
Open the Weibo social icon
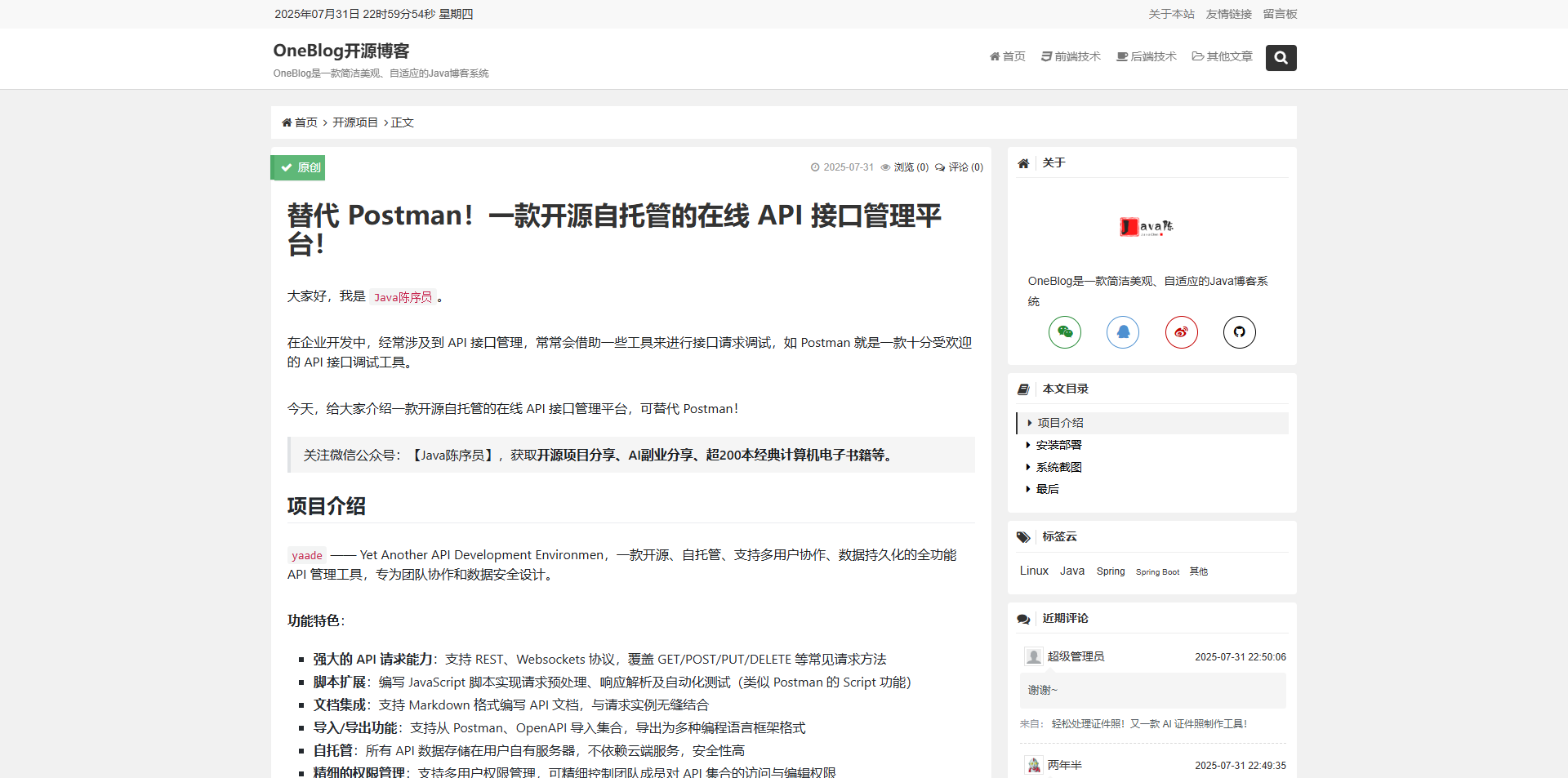tap(1181, 332)
